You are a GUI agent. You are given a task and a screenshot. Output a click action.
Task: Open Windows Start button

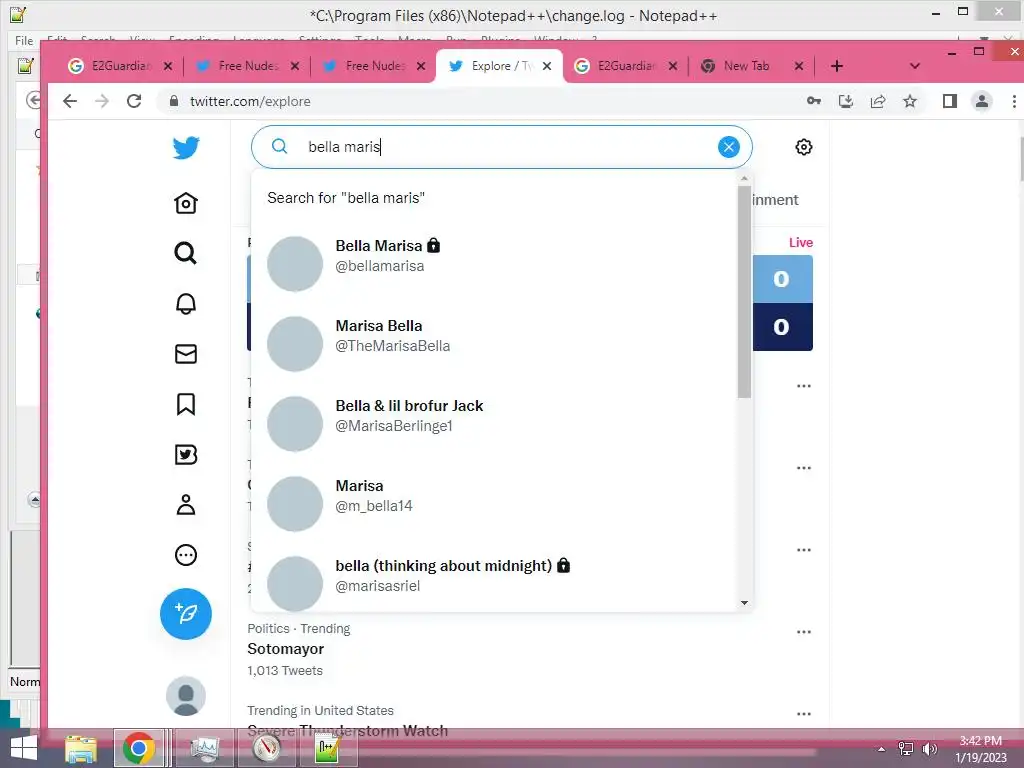pos(24,748)
